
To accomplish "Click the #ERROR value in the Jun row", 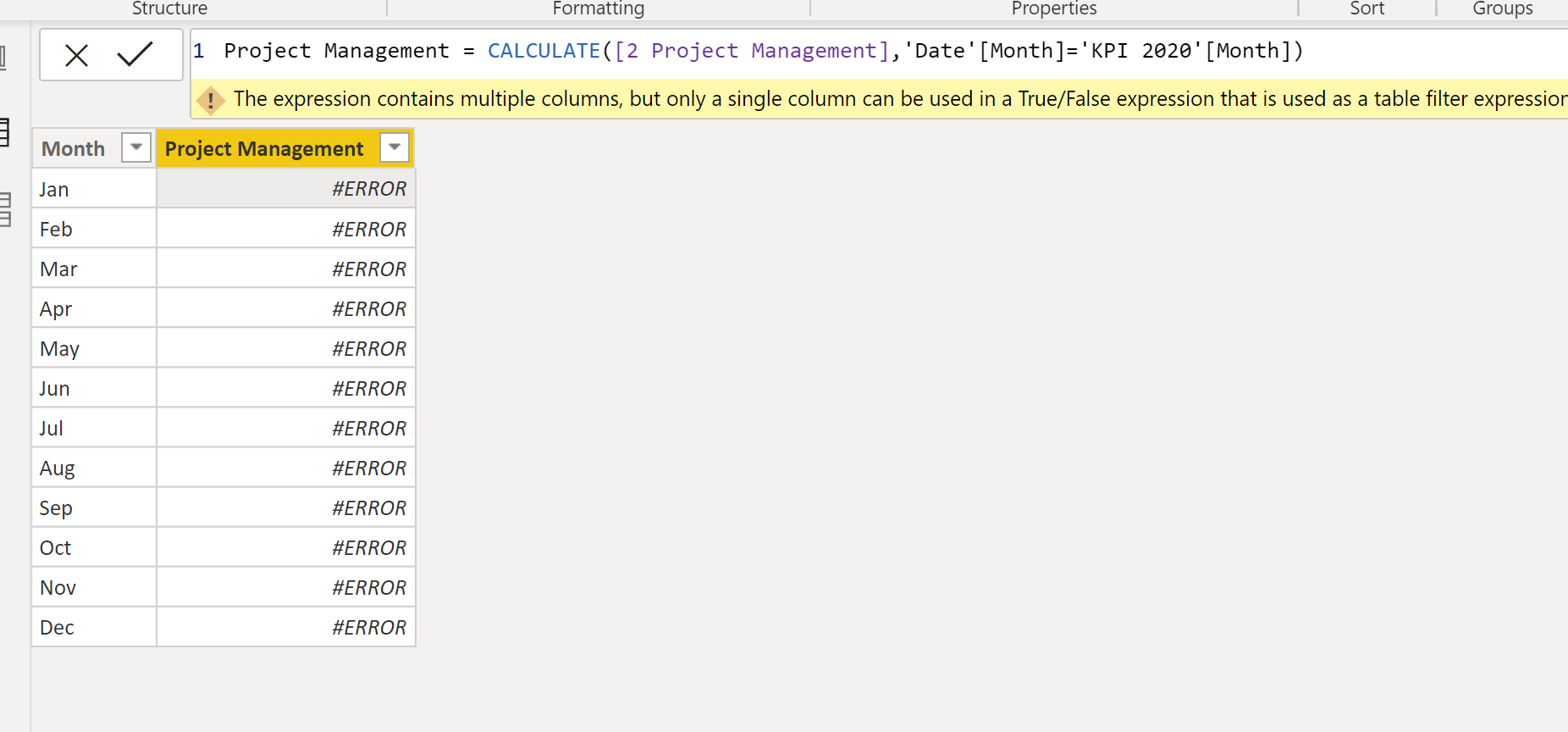I will (369, 388).
